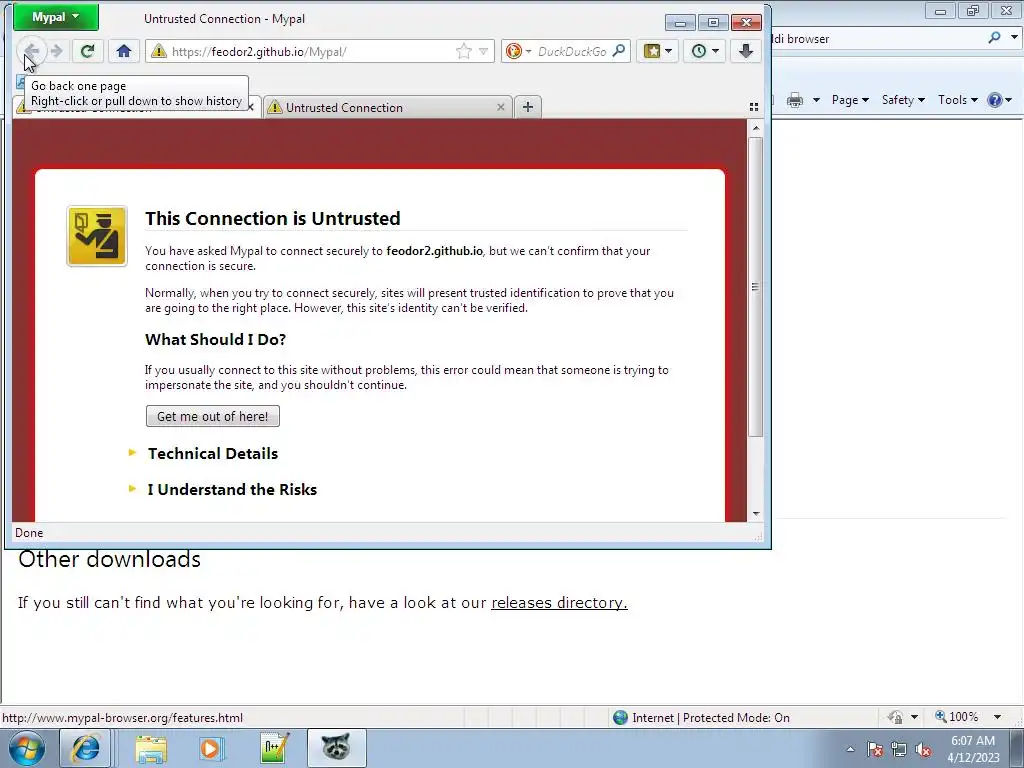
Task: Click the Action Center flag tray icon
Action: click(x=875, y=750)
